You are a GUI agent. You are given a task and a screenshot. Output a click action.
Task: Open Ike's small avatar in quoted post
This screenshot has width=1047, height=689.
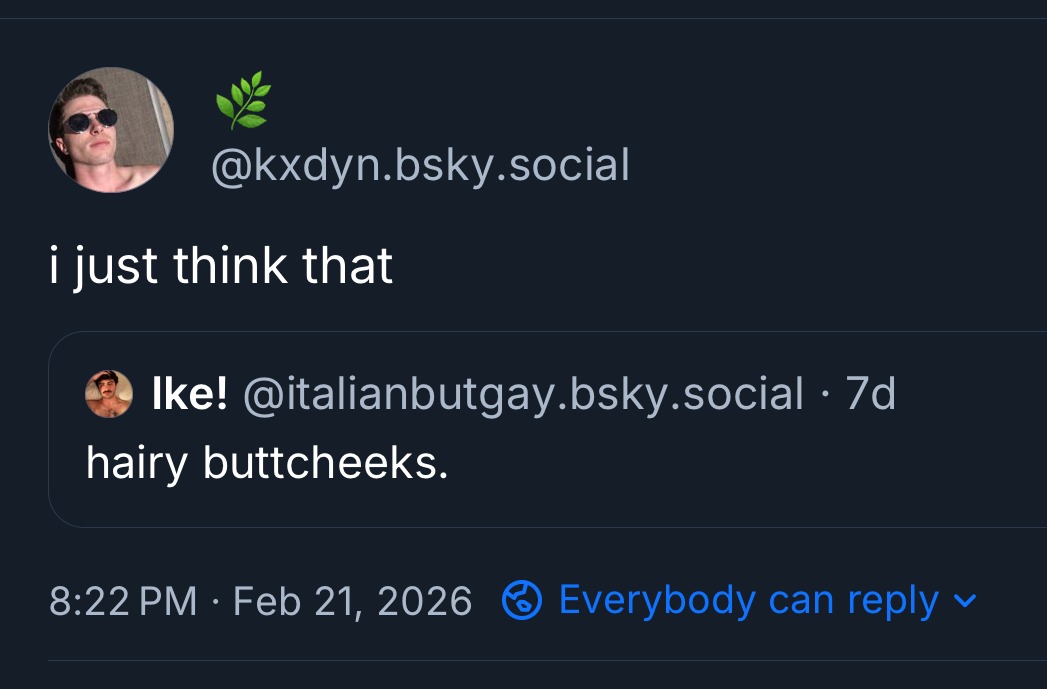(110, 394)
